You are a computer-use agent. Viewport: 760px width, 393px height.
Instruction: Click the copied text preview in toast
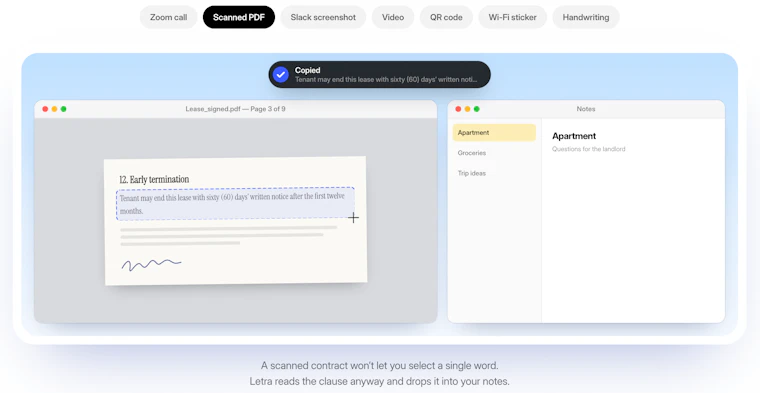386,79
